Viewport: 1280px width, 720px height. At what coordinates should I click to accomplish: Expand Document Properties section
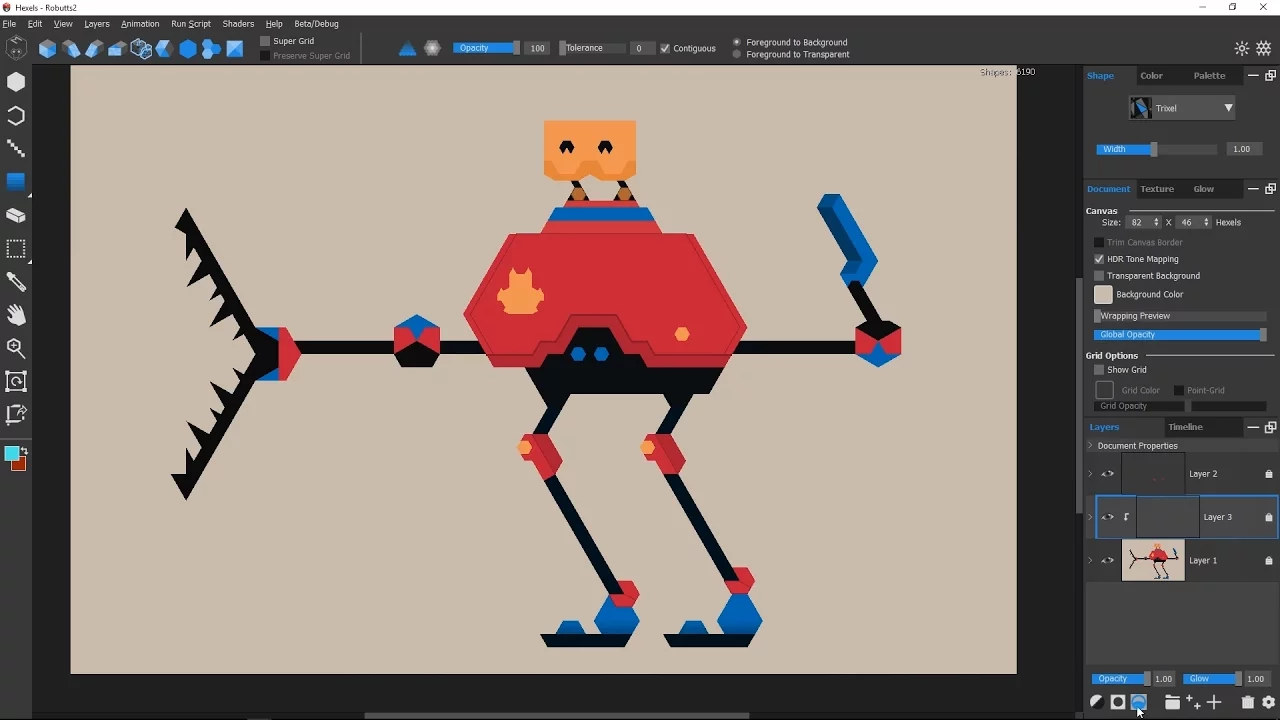click(x=1091, y=446)
